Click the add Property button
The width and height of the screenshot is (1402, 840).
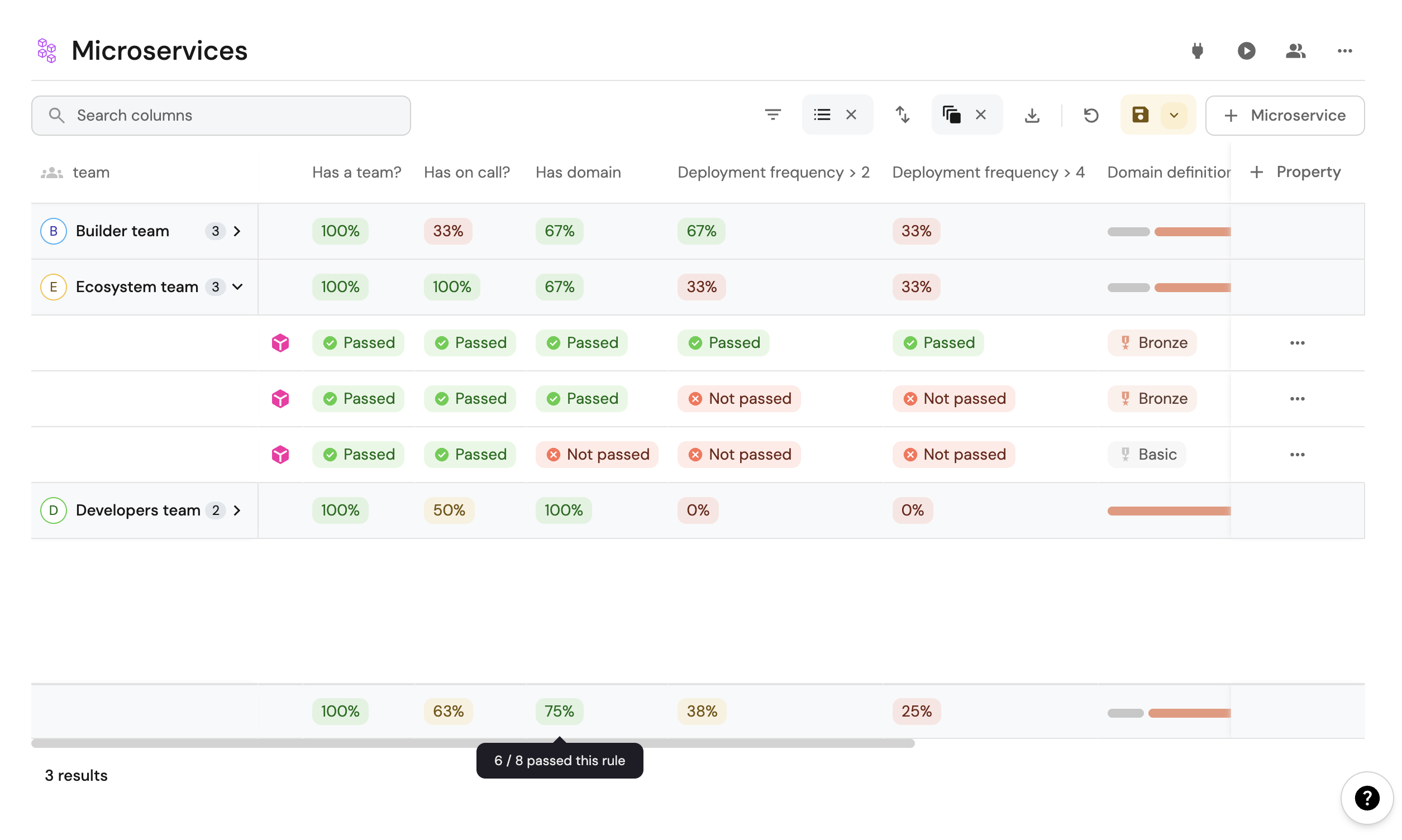(1295, 172)
